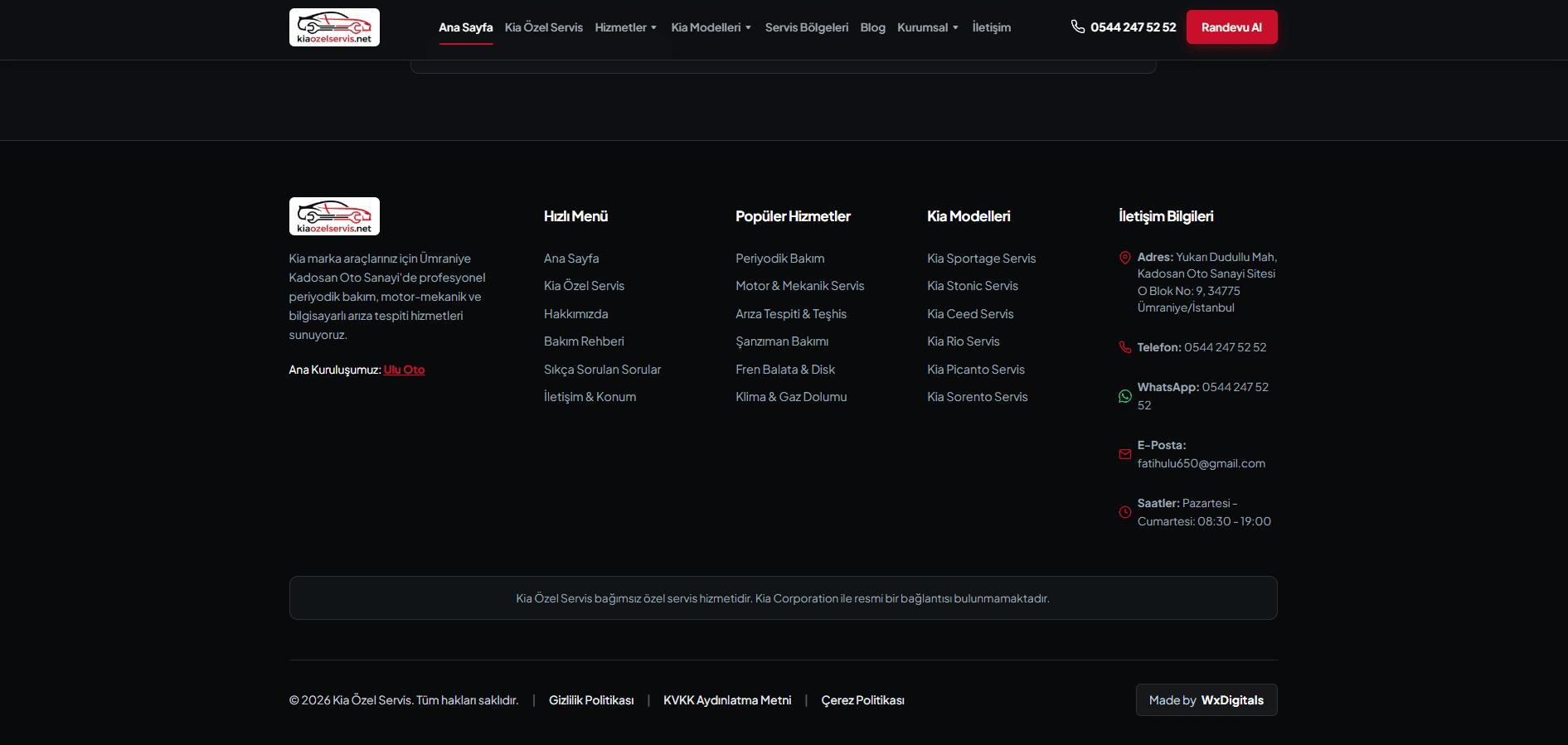
Task: Open İletişim in top navigation
Action: point(992,27)
